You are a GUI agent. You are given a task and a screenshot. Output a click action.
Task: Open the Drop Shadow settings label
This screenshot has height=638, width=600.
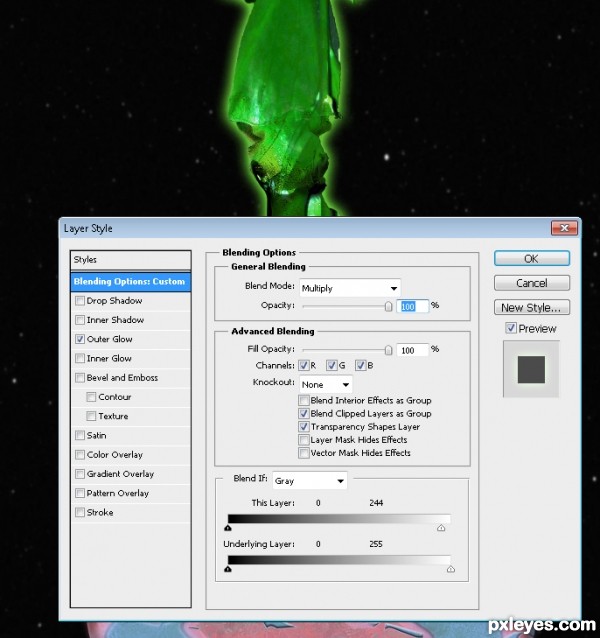click(x=114, y=301)
